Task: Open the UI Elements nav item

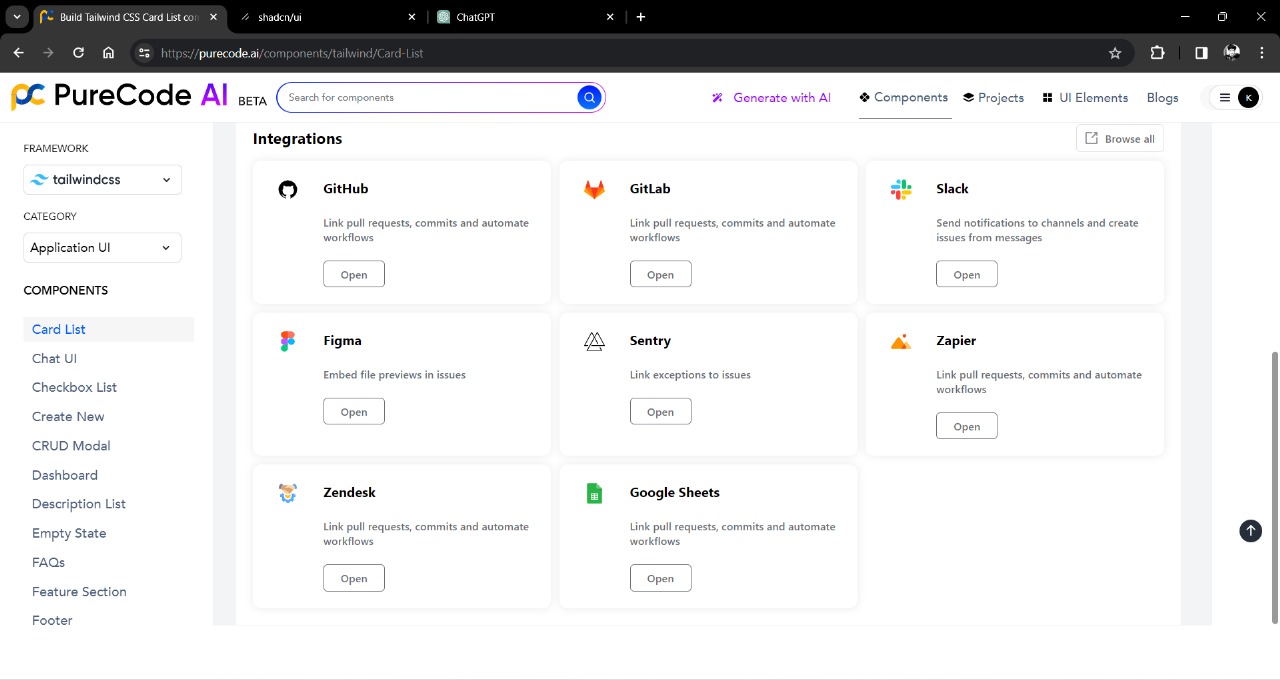Action: tap(1085, 98)
